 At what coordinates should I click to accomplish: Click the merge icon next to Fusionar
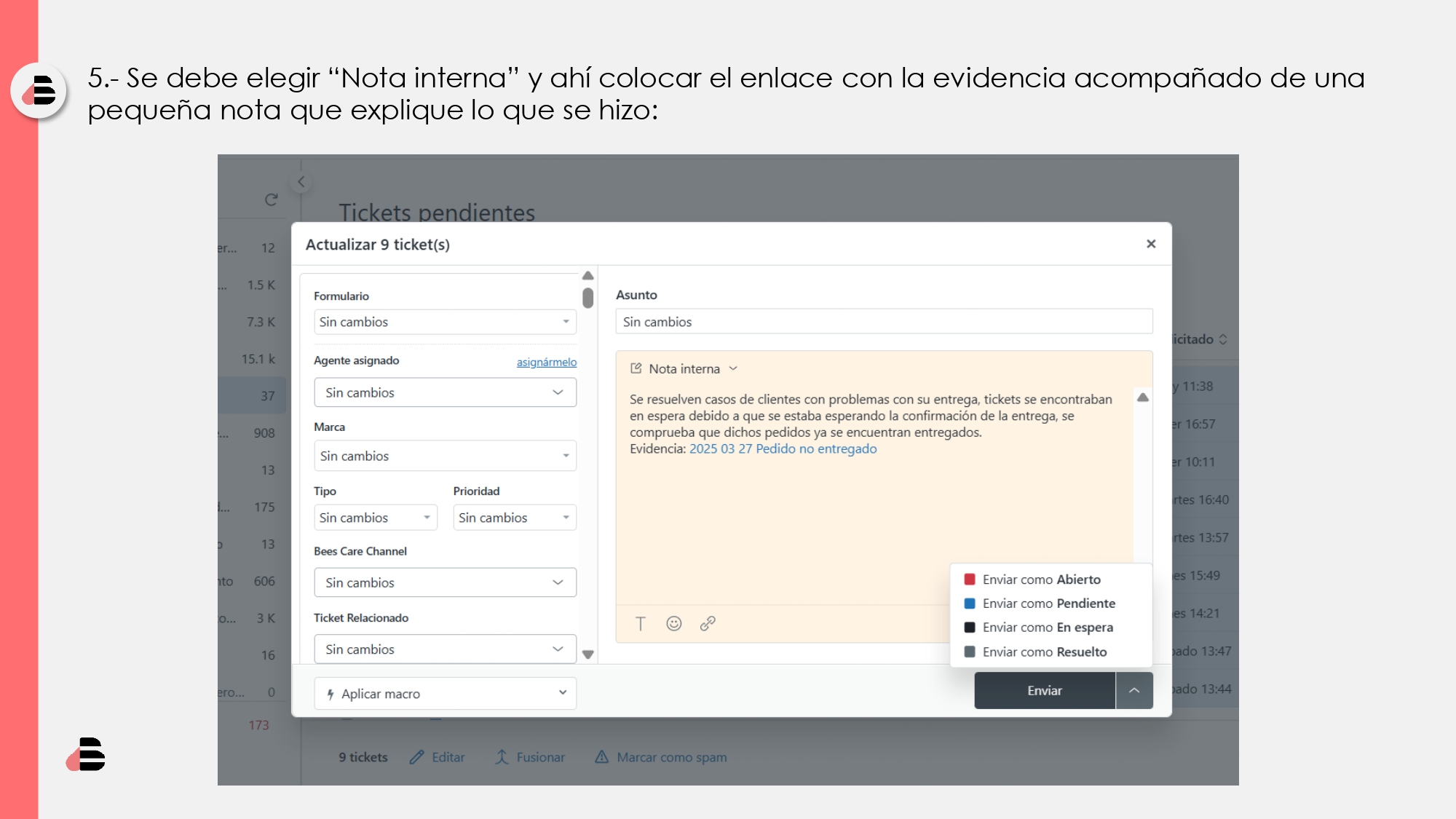click(502, 757)
